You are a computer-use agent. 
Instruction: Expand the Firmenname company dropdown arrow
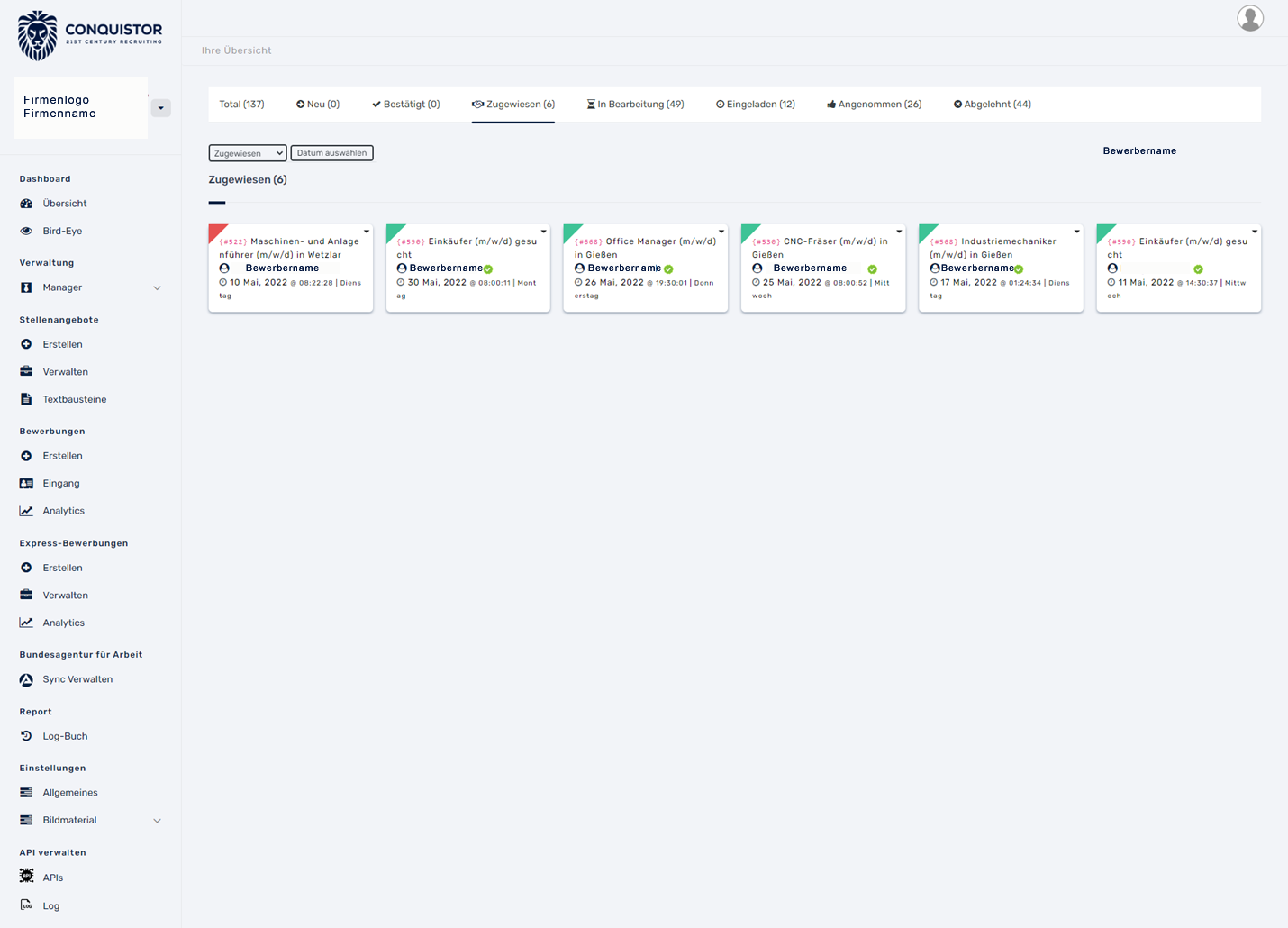tap(161, 108)
